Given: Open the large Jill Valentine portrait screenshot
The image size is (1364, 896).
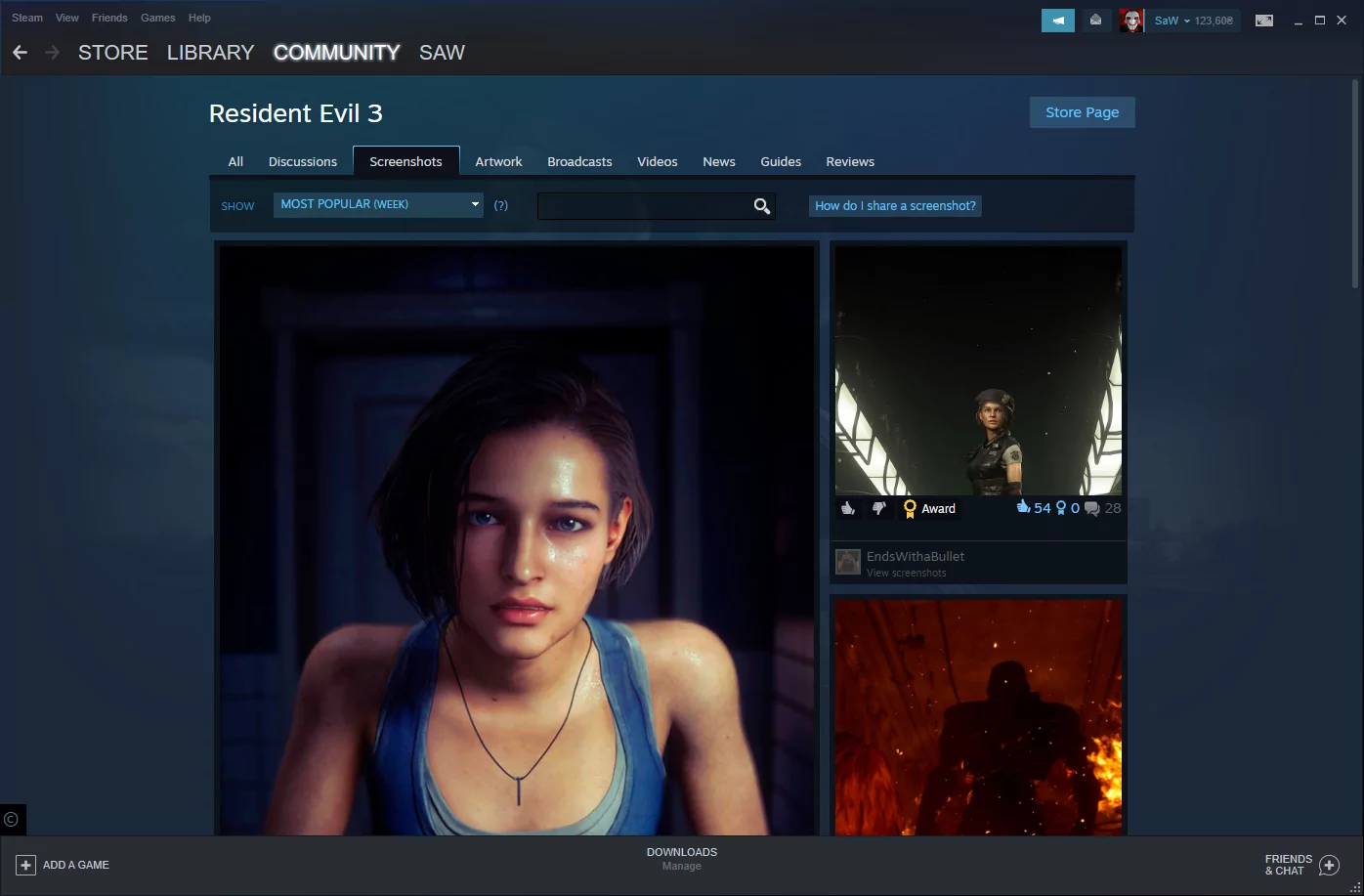Looking at the screenshot, I should (x=517, y=540).
